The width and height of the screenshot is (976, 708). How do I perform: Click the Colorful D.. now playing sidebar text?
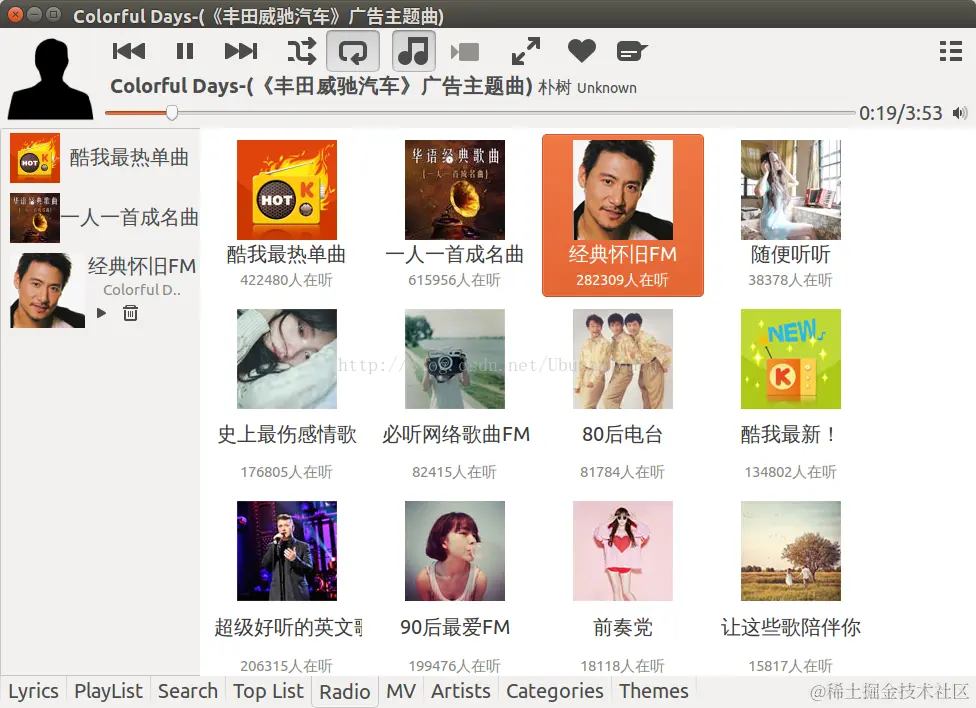tap(142, 290)
